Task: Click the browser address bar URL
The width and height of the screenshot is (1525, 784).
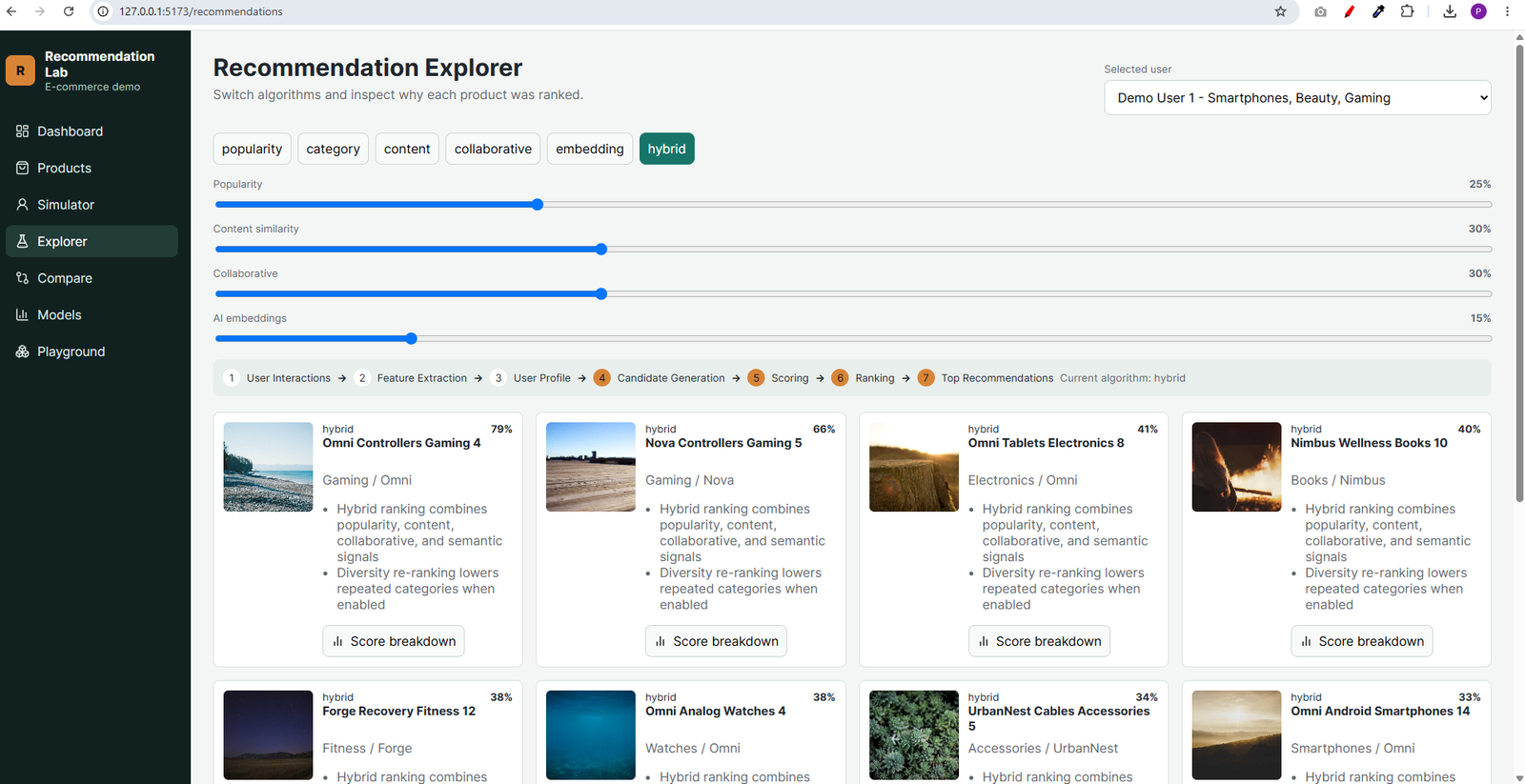Action: (x=201, y=11)
